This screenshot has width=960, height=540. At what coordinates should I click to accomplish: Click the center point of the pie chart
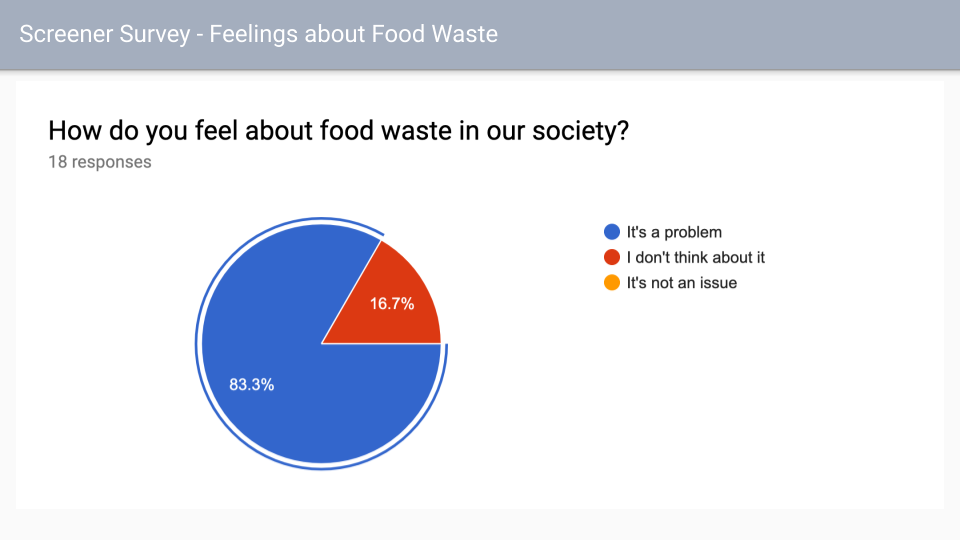321,343
